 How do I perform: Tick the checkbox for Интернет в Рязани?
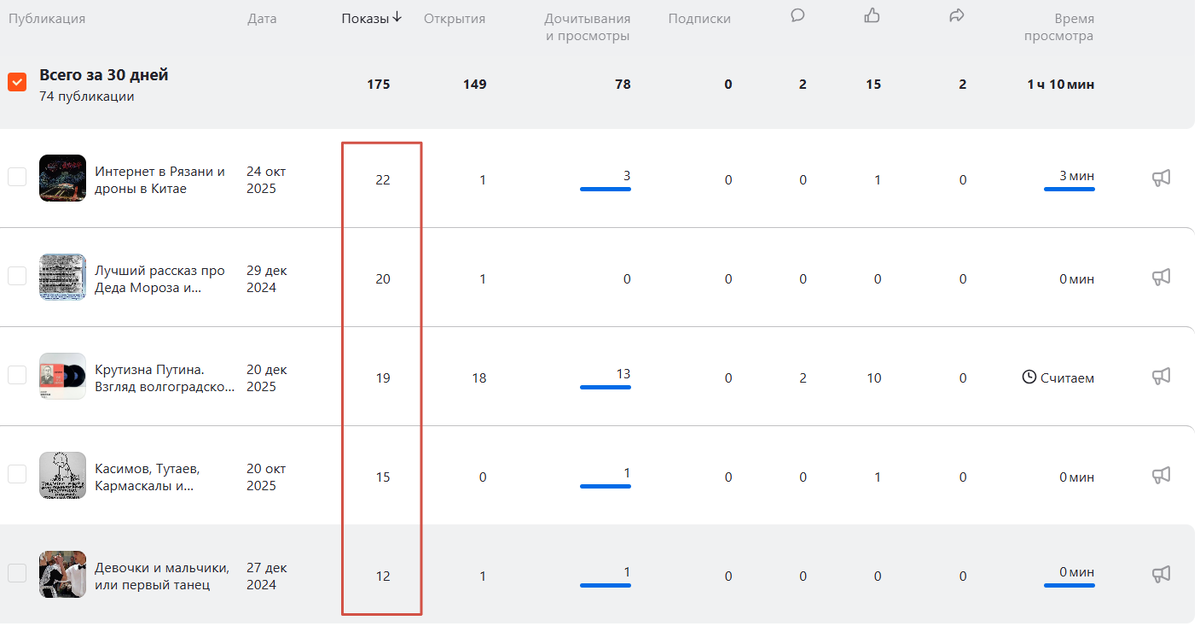[x=17, y=177]
